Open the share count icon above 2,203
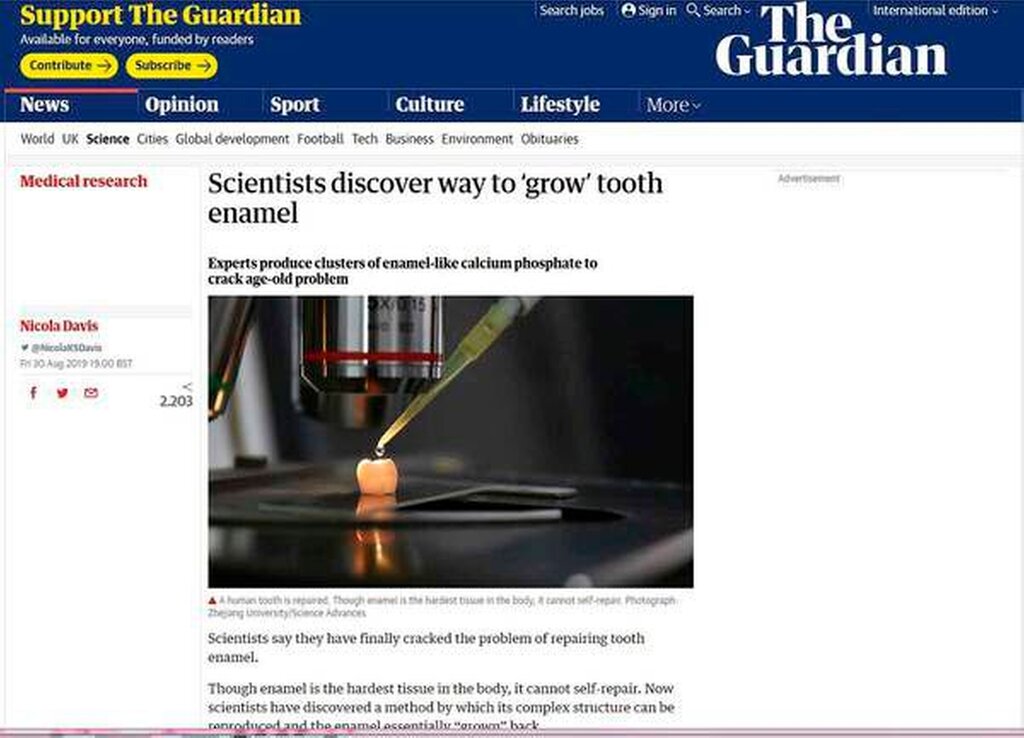The image size is (1024, 738). tap(187, 387)
